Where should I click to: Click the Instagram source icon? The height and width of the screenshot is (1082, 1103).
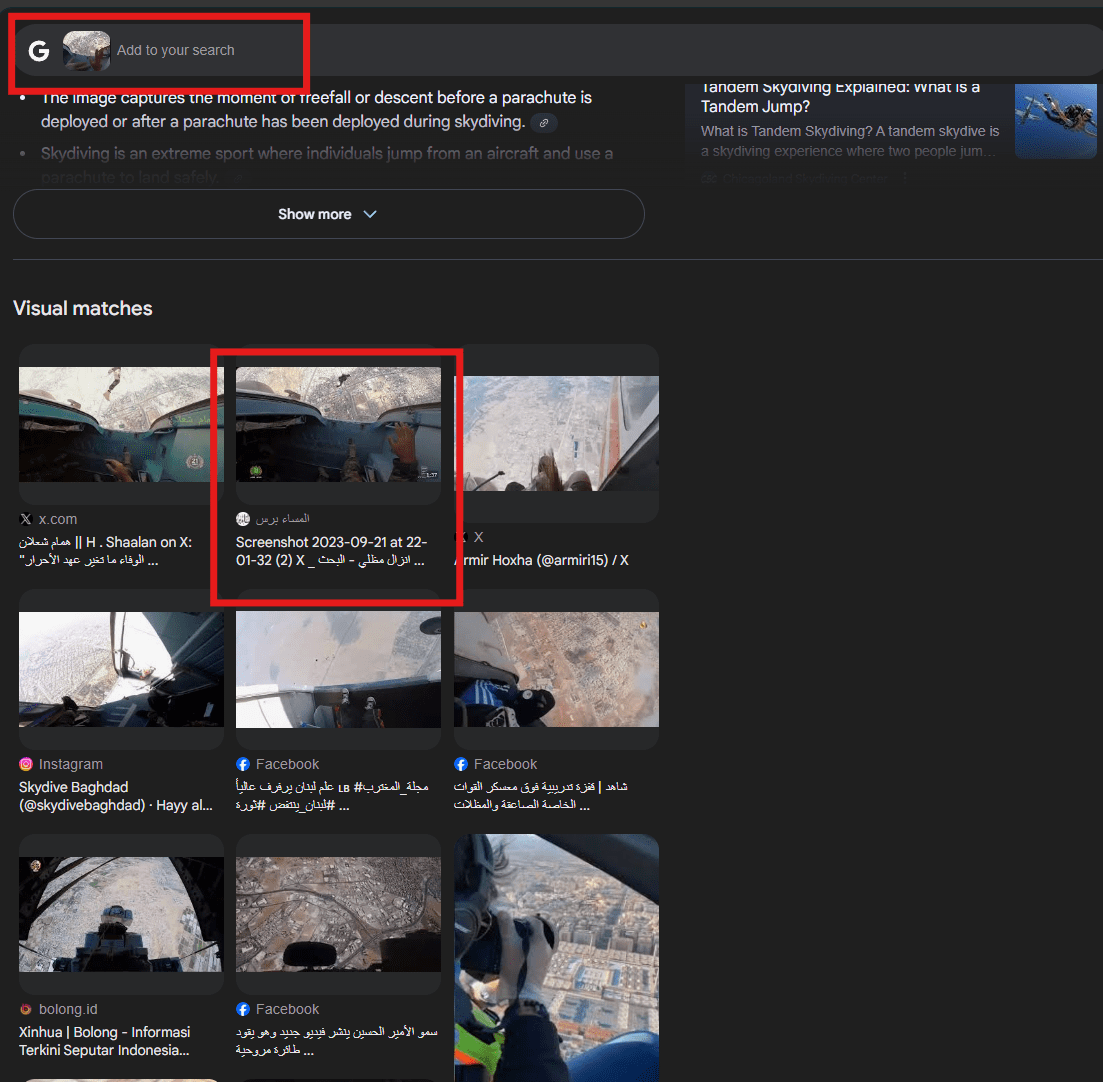point(26,764)
